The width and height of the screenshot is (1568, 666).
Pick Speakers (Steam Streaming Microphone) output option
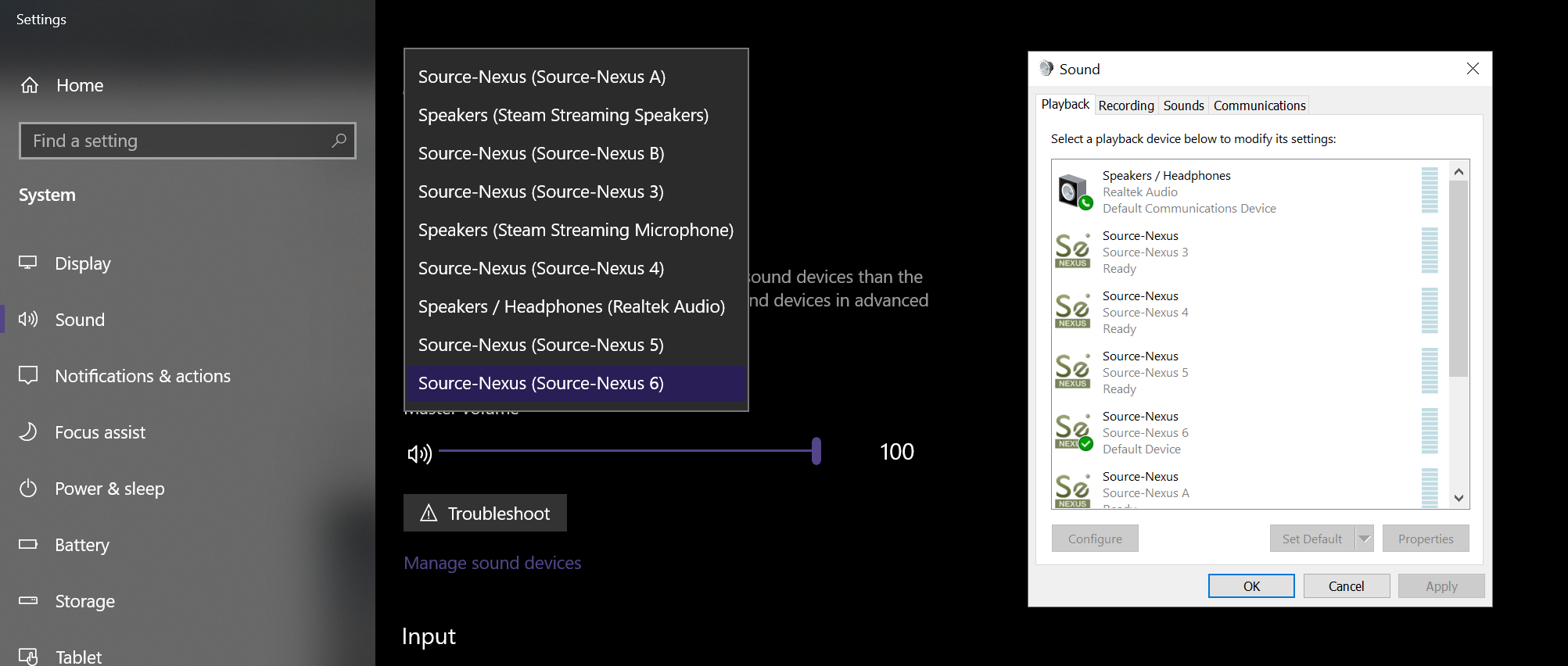[x=576, y=230]
